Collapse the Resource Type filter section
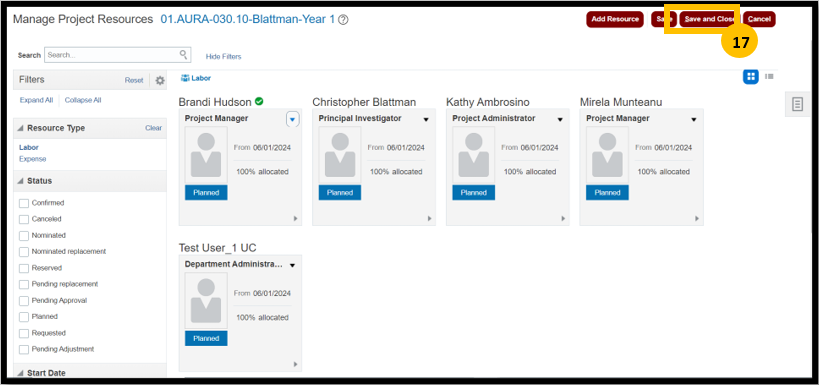This screenshot has width=819, height=385. [20, 129]
